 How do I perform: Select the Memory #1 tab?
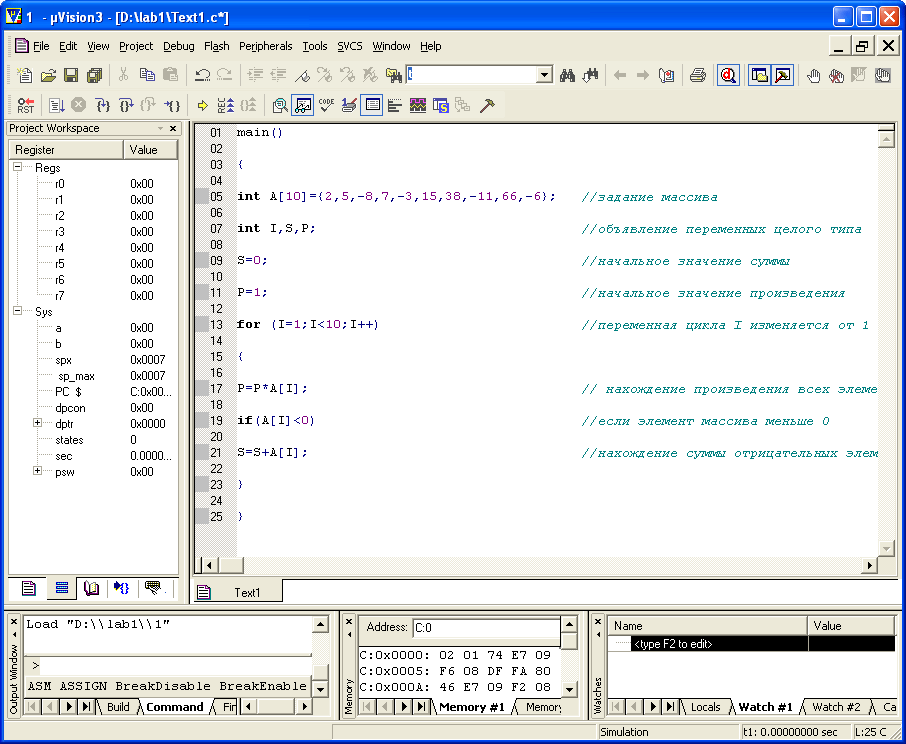click(471, 707)
